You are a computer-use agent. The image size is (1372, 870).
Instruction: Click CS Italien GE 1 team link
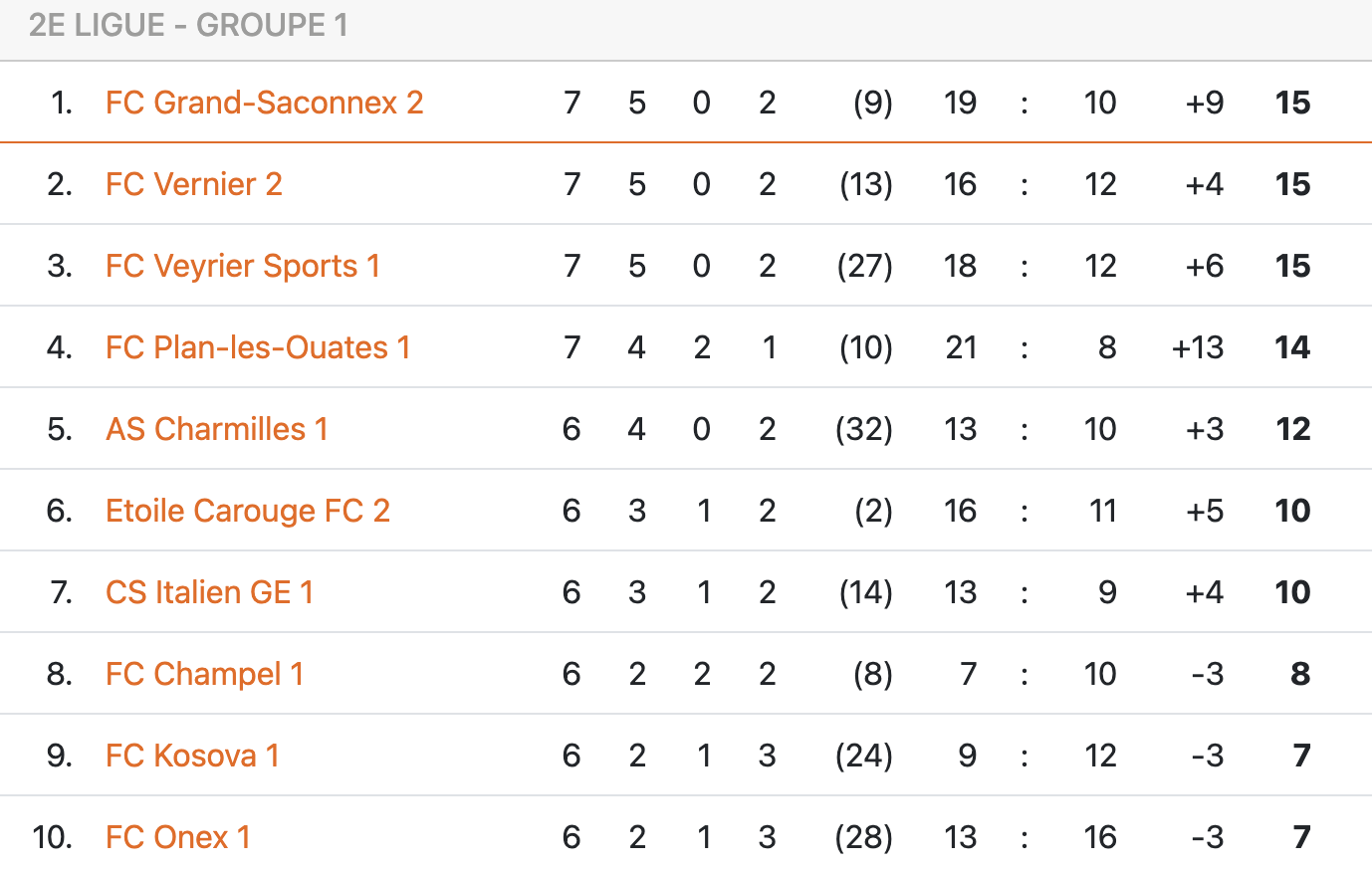(209, 592)
